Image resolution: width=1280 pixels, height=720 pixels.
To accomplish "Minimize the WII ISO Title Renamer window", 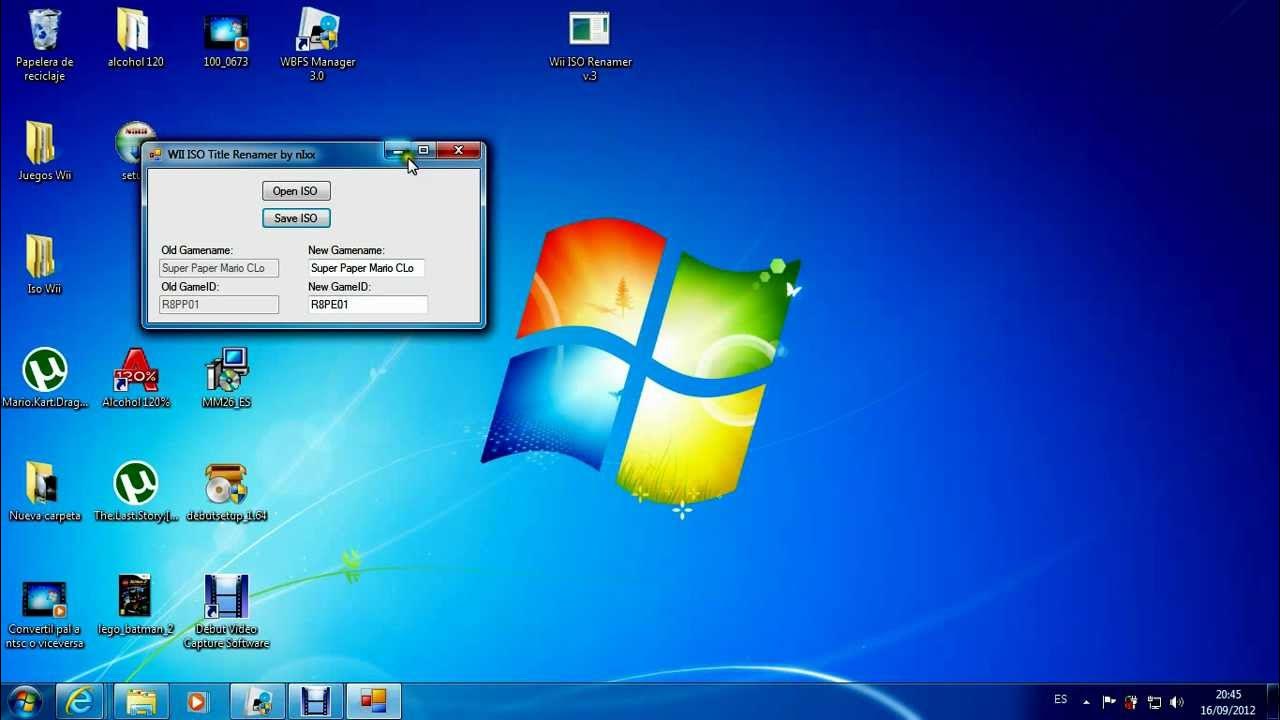I will coord(398,150).
